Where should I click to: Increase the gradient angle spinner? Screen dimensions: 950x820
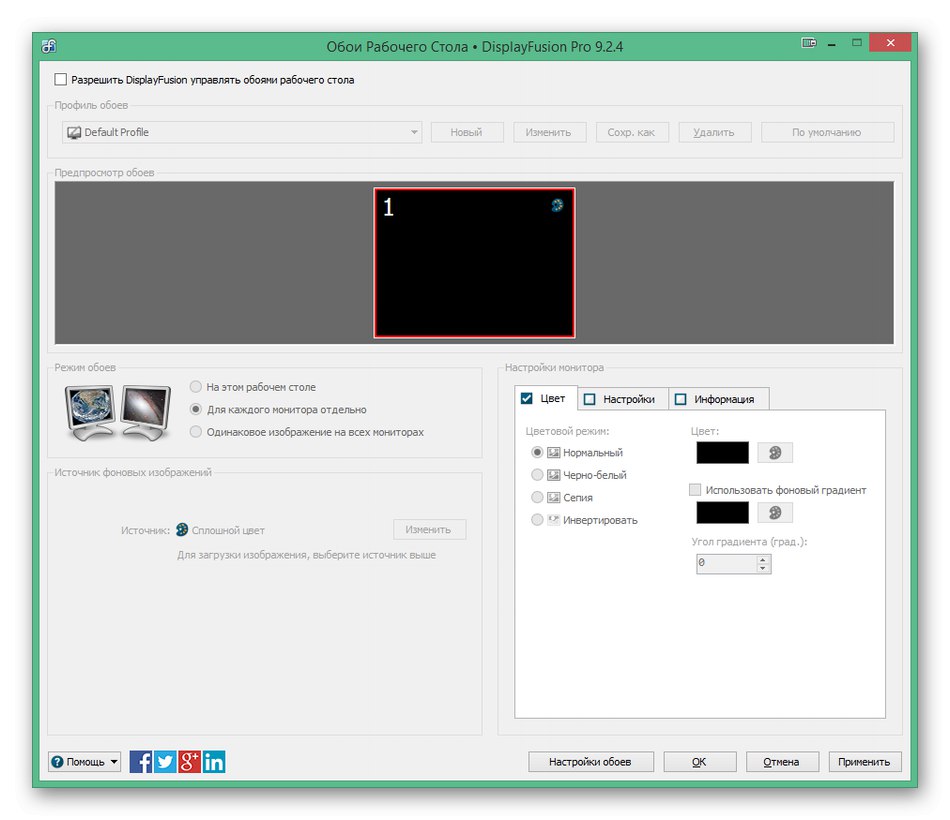click(x=763, y=559)
